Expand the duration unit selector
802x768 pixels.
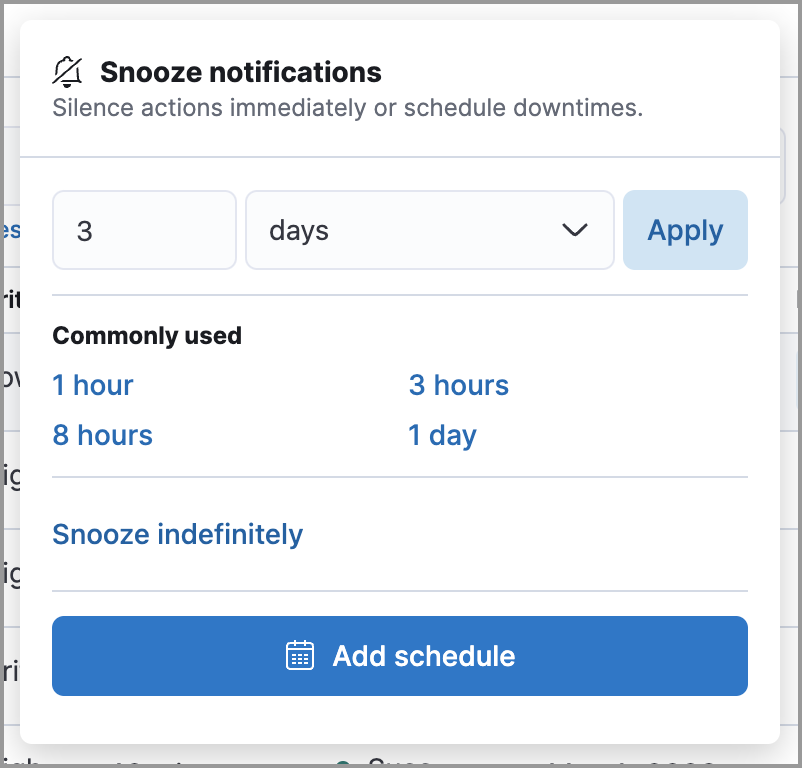click(x=430, y=230)
